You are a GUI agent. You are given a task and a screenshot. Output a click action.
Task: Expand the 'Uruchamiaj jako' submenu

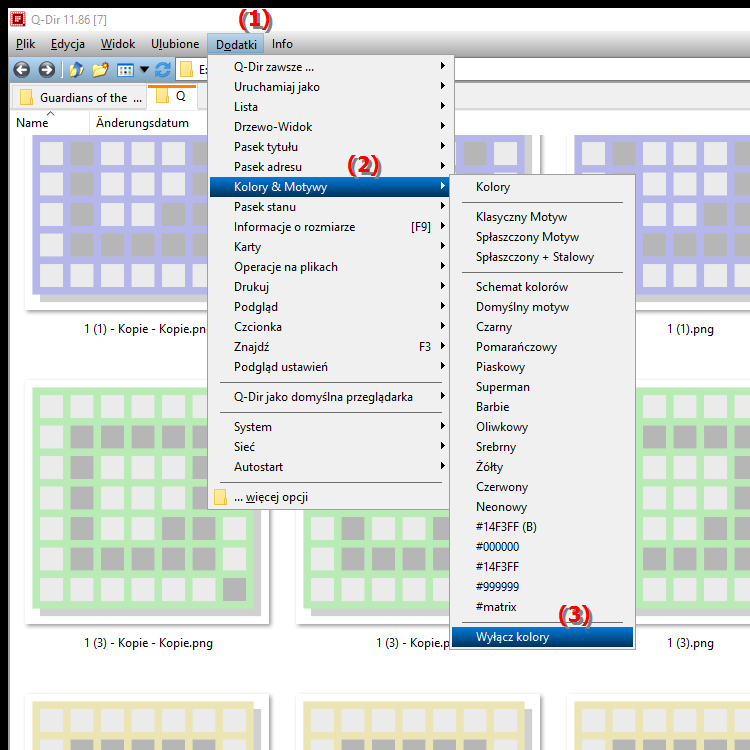[329, 87]
